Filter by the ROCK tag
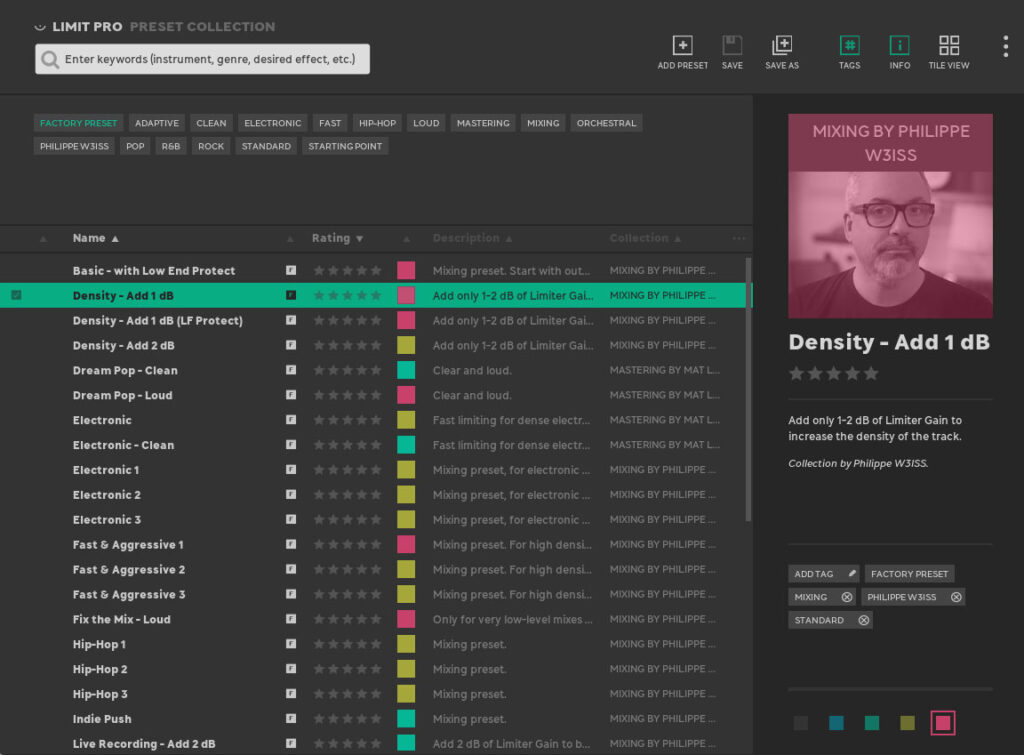The height and width of the screenshot is (755, 1024). pyautogui.click(x=211, y=146)
